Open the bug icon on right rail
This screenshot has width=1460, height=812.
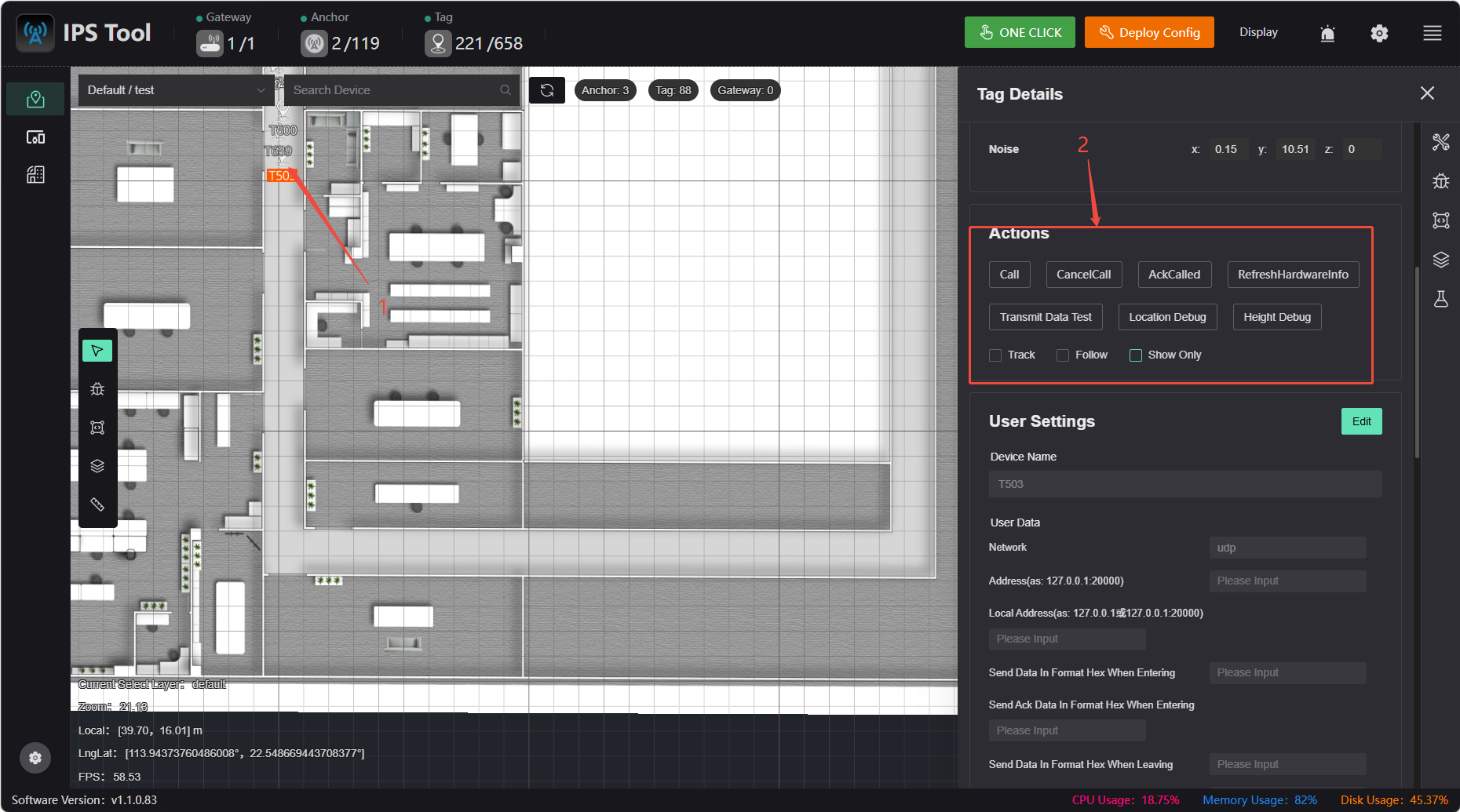(1441, 181)
